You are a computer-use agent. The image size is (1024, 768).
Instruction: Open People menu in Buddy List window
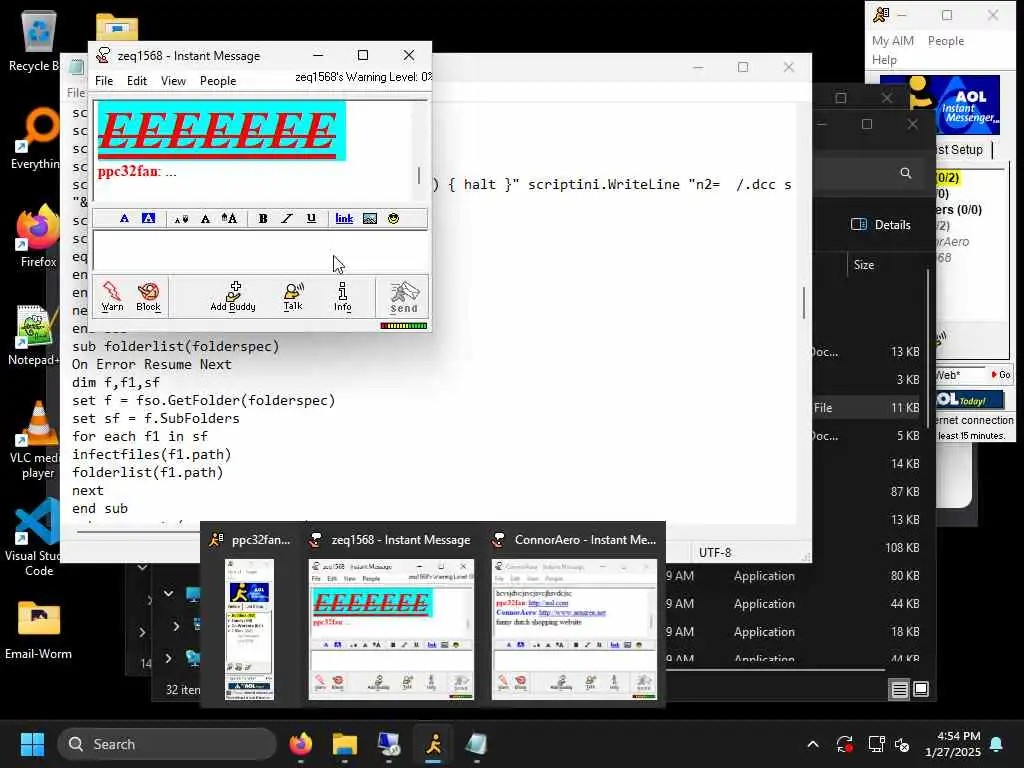pos(946,40)
